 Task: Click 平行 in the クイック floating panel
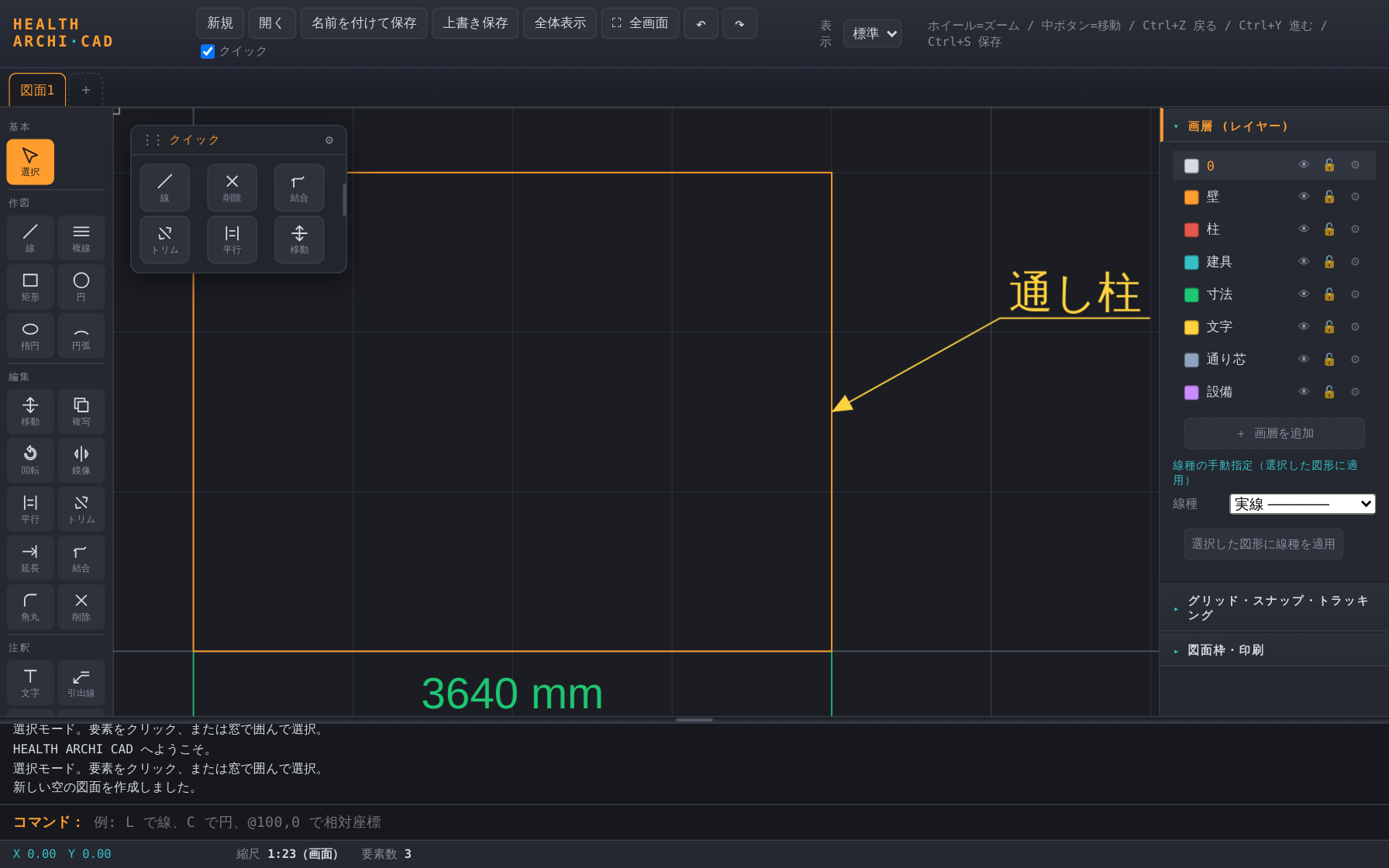[232, 239]
